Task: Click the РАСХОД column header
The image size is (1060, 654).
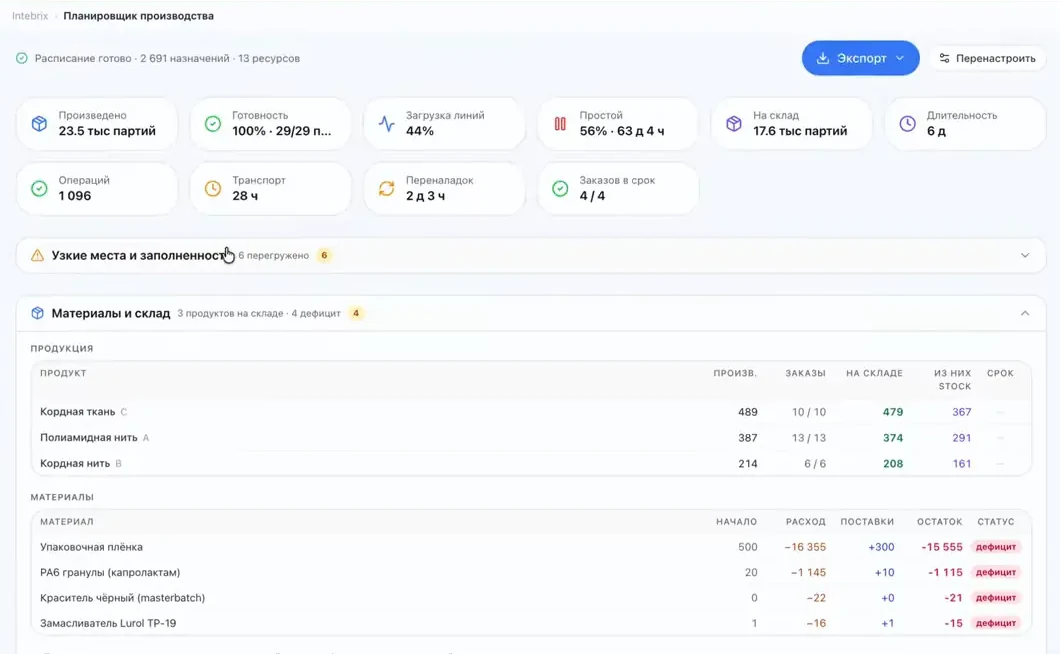Action: (x=805, y=522)
